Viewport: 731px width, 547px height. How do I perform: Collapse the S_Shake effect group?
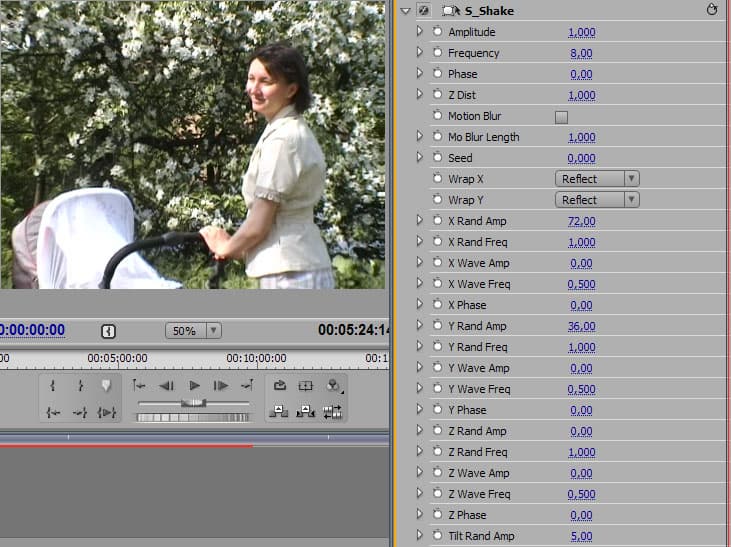405,11
